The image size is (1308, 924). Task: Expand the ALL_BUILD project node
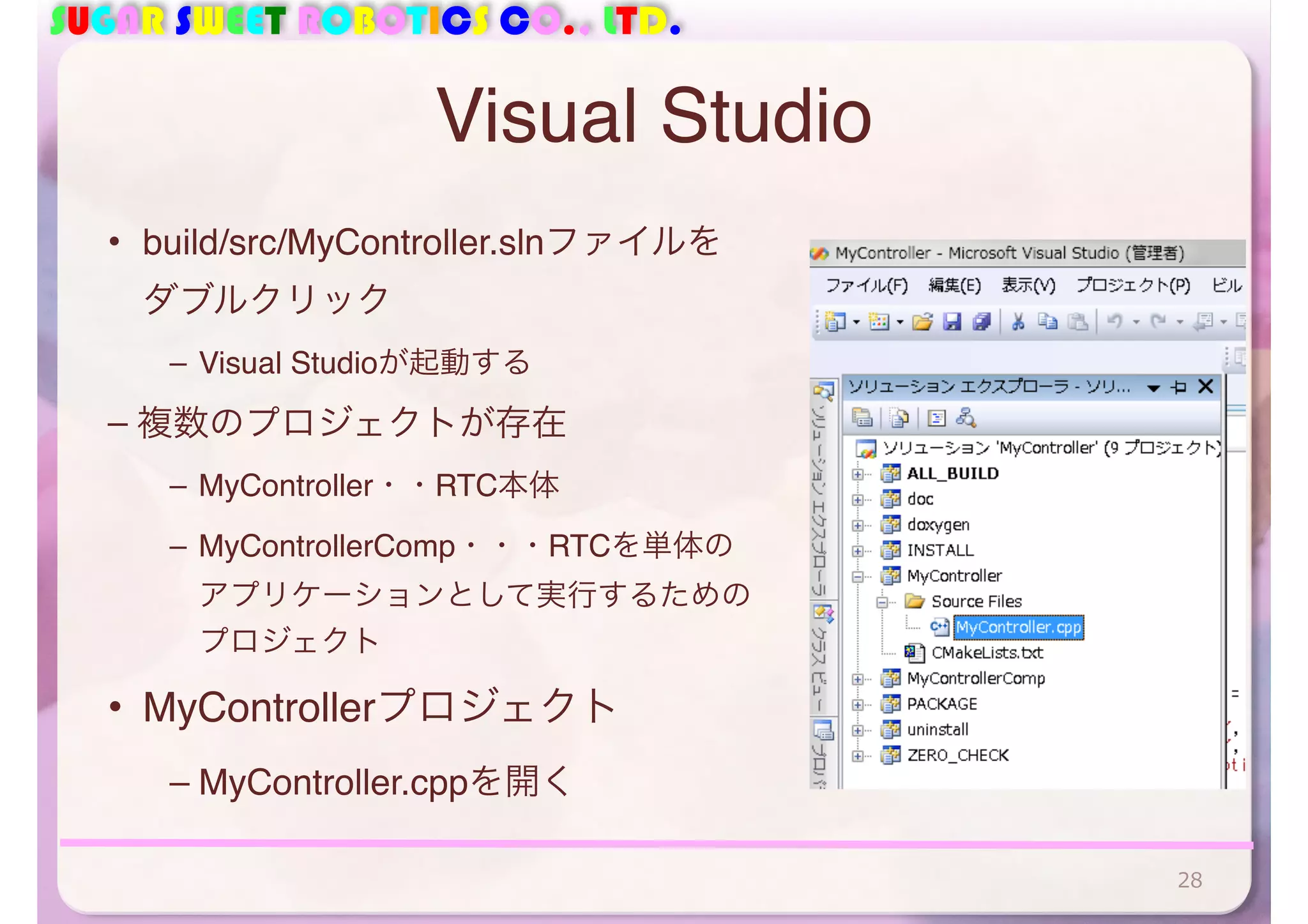[858, 474]
